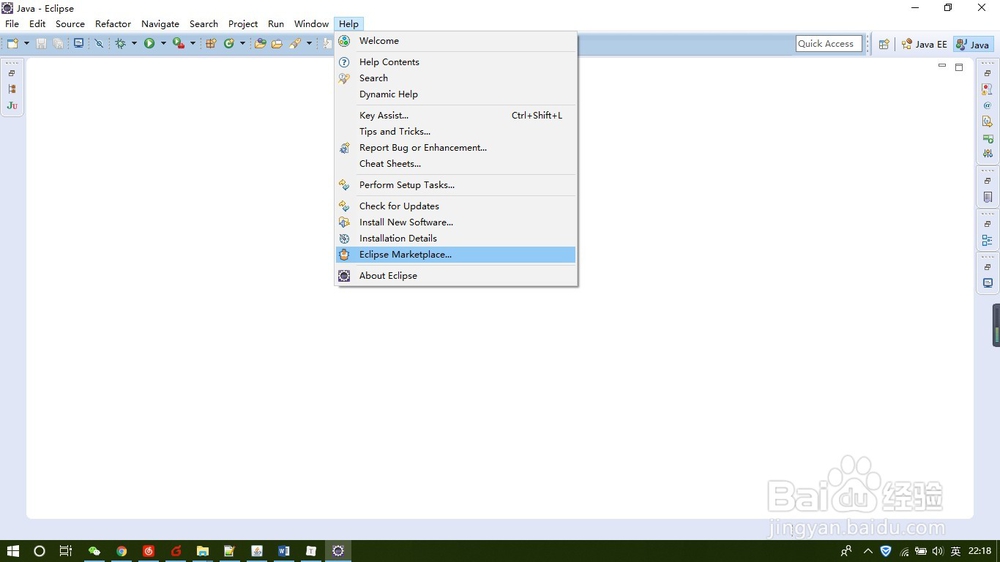
Task: Open Eclipse Marketplace... entry
Action: click(456, 255)
